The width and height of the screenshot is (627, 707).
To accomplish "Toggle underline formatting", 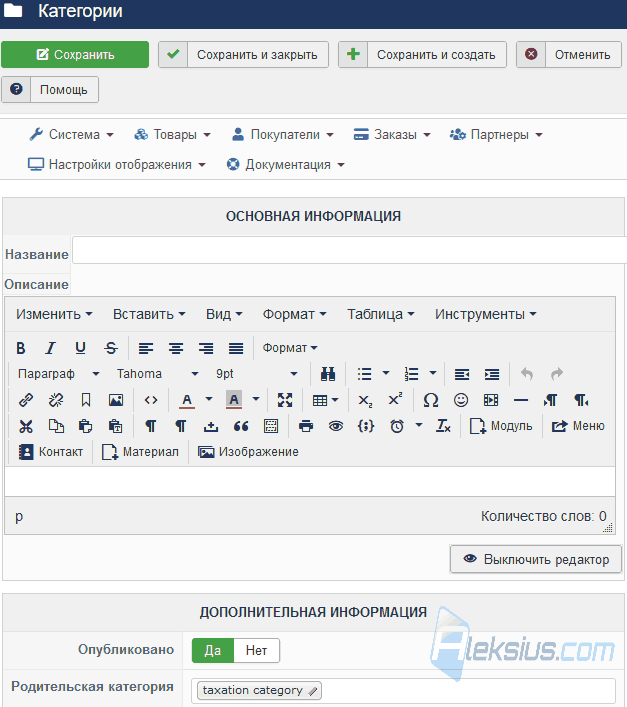I will [81, 348].
